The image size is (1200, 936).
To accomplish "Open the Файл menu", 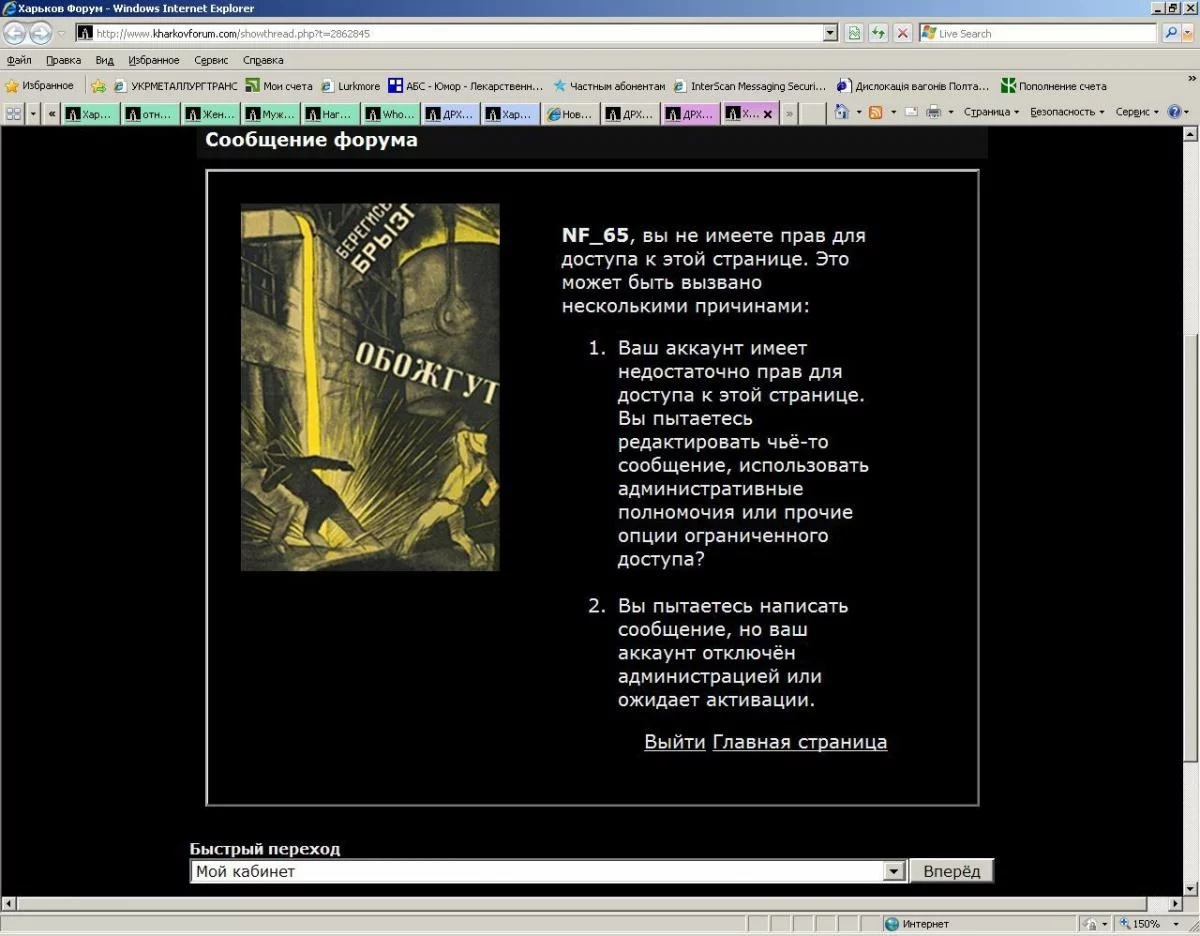I will click(x=19, y=60).
